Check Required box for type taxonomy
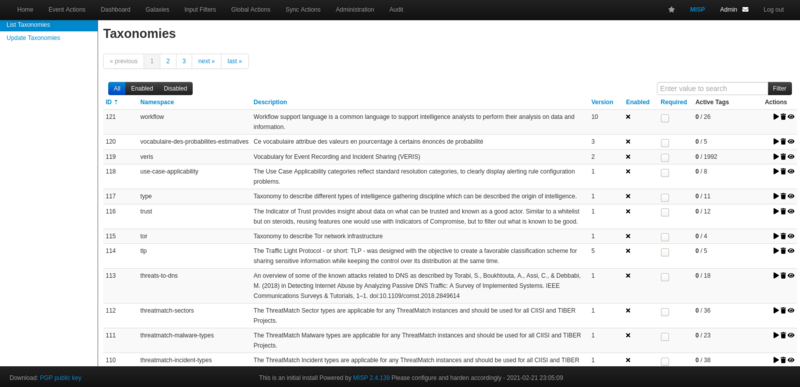 [665, 198]
